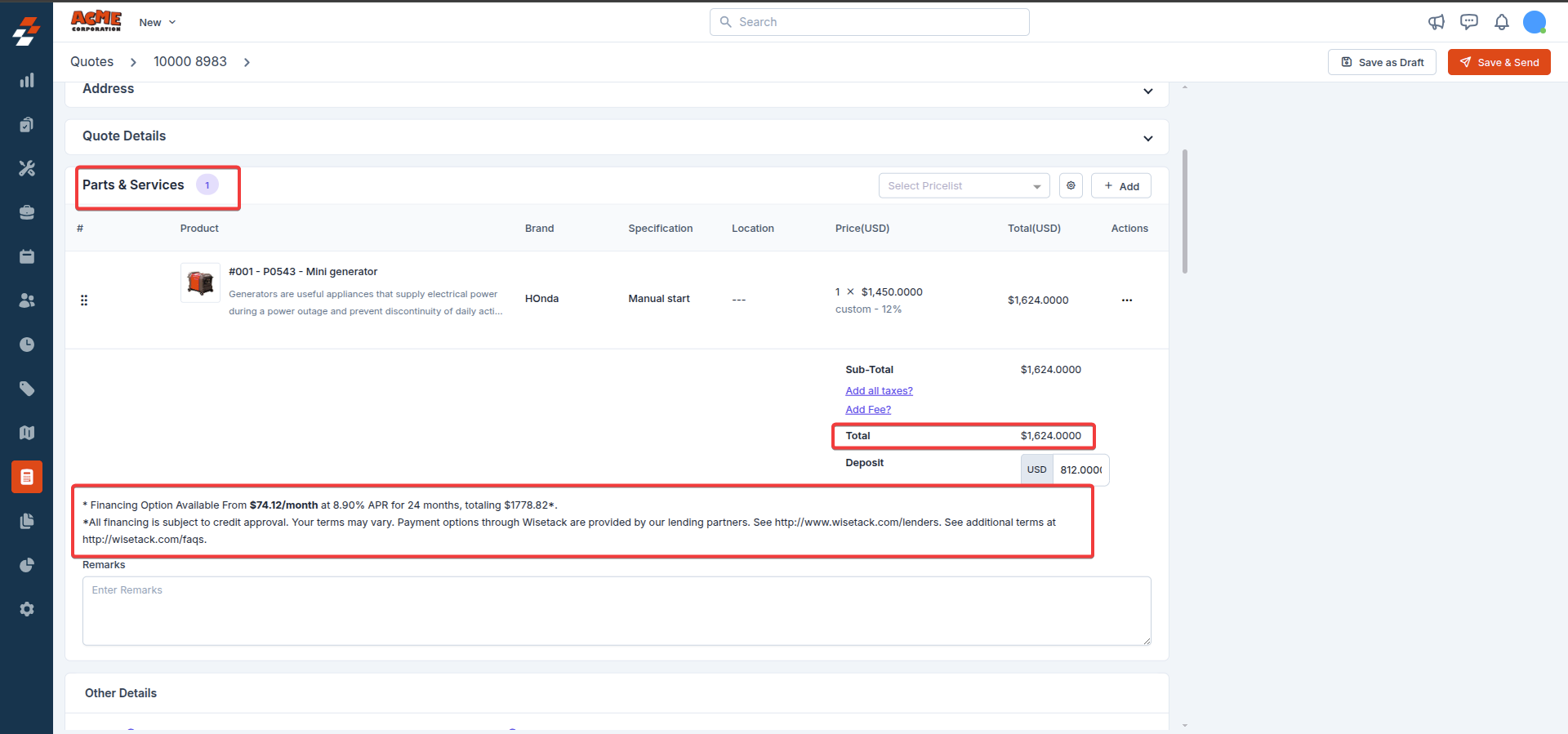Screen dimensions: 1568x734
Task: Click the 10000 8983 breadcrumb
Action: coord(190,62)
